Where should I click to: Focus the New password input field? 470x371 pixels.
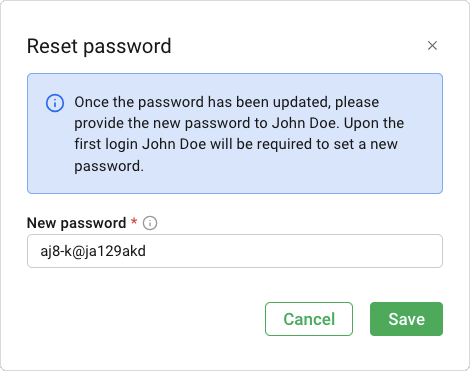tap(235, 251)
